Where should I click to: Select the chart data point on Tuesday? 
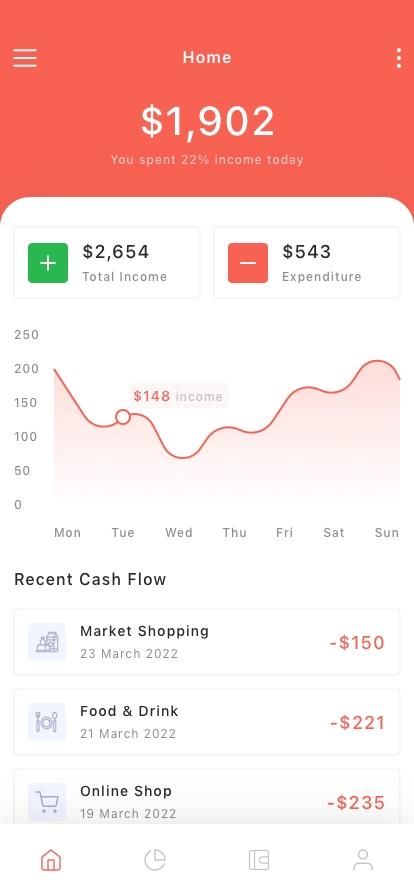(122, 417)
